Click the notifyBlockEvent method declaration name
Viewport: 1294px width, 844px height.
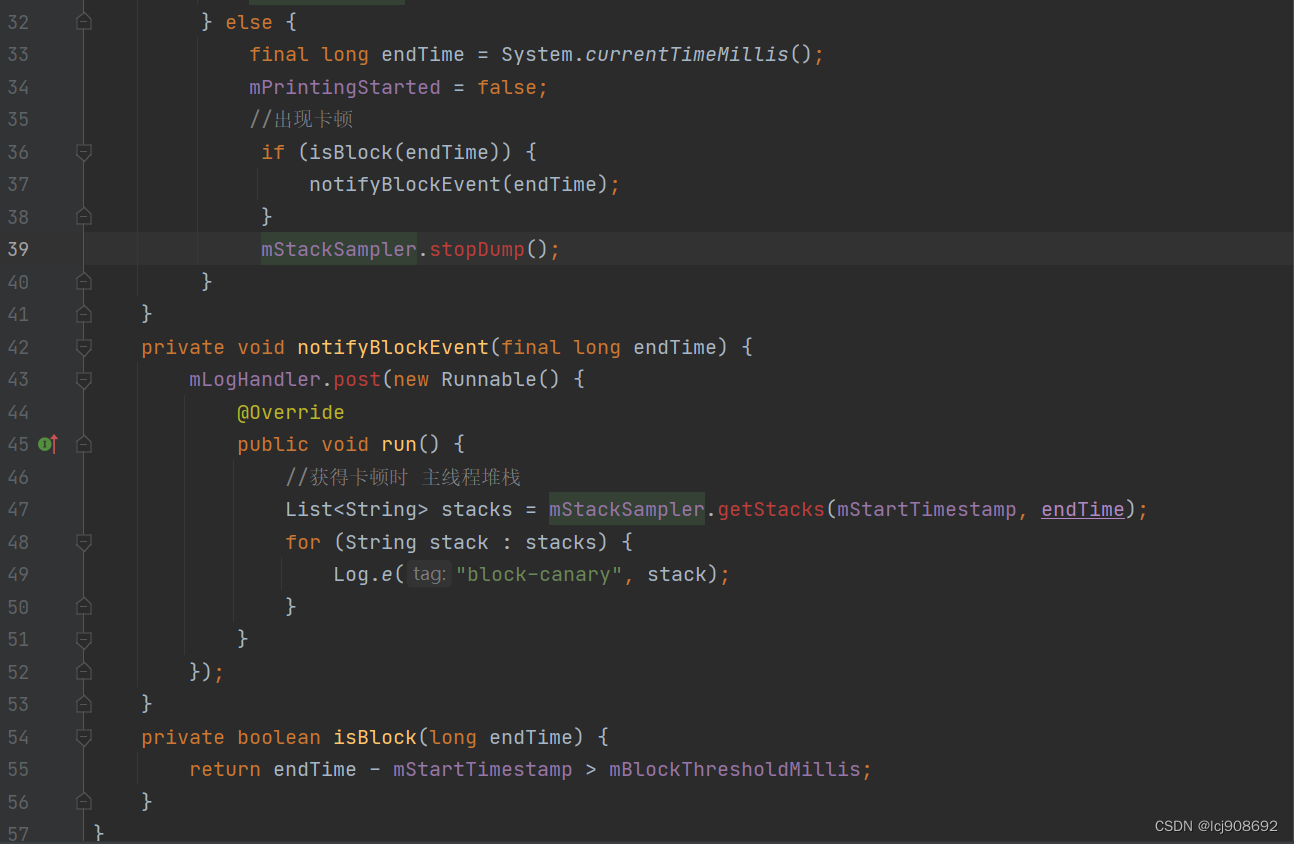393,347
